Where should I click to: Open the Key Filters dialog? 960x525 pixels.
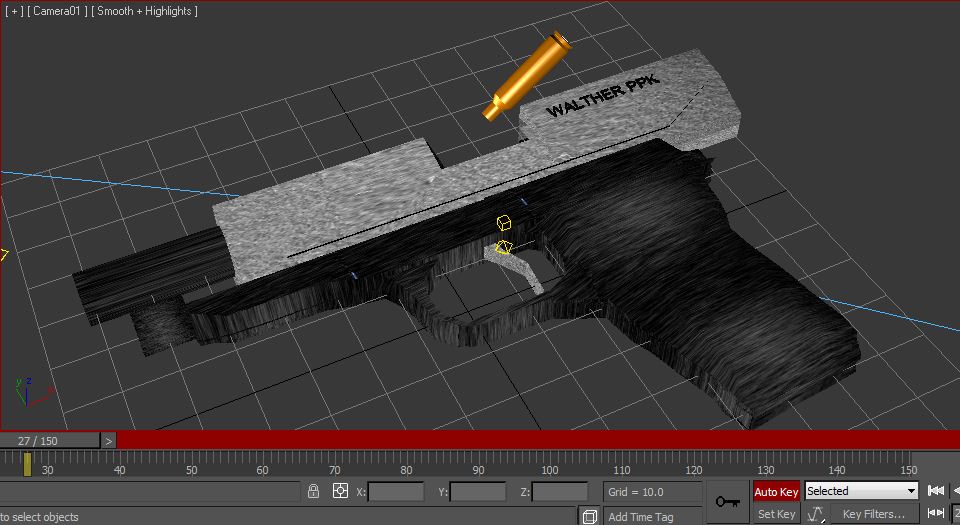click(874, 514)
